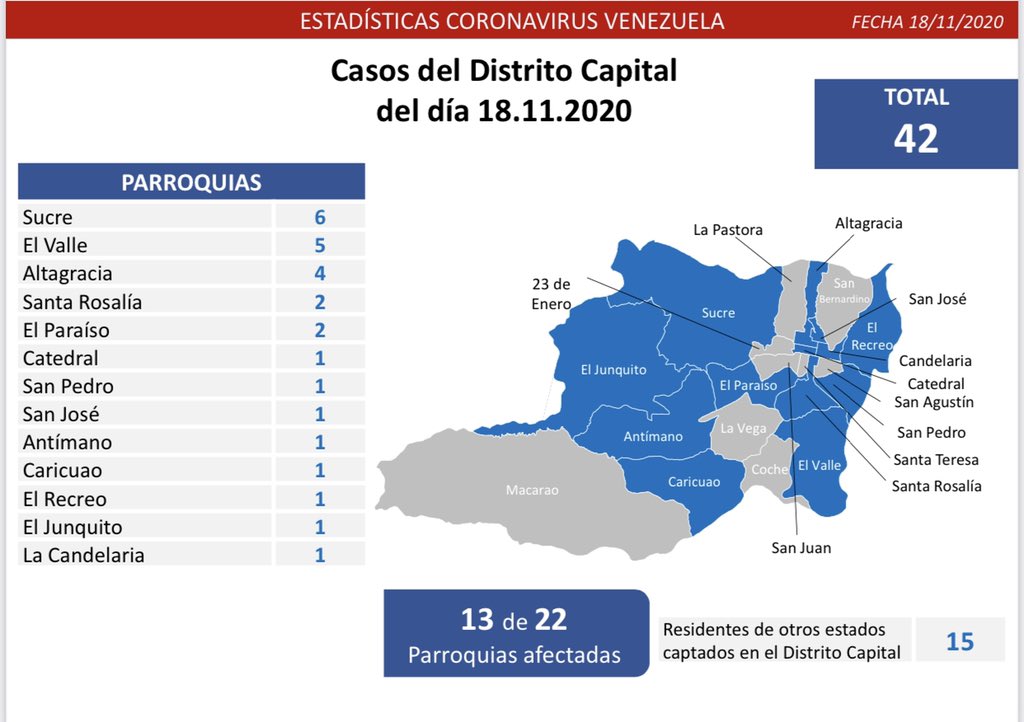Screen dimensions: 1024x722
Task: Select the '13 de 22 Parroquias afectadas' box
Action: [x=516, y=633]
